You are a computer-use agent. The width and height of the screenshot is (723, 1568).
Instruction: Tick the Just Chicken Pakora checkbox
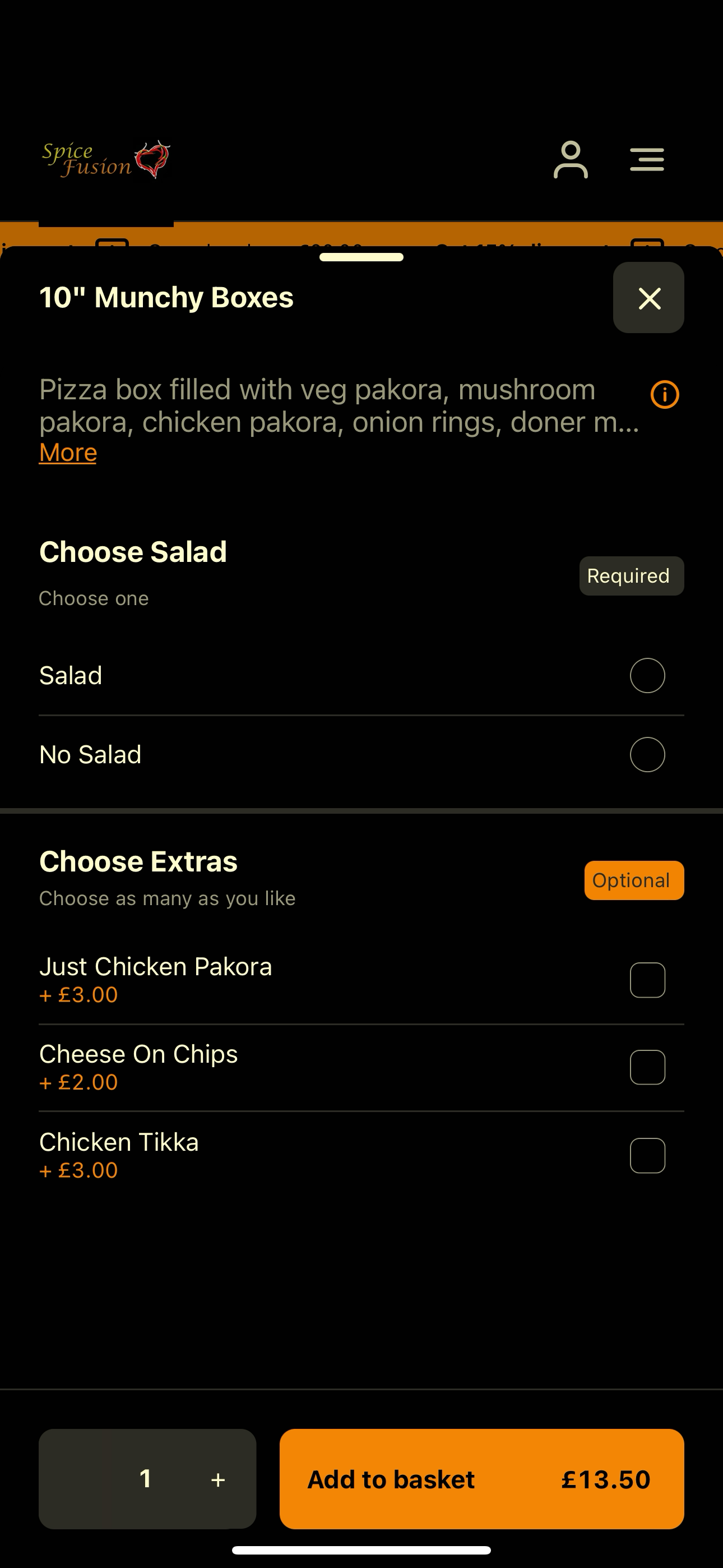[647, 979]
